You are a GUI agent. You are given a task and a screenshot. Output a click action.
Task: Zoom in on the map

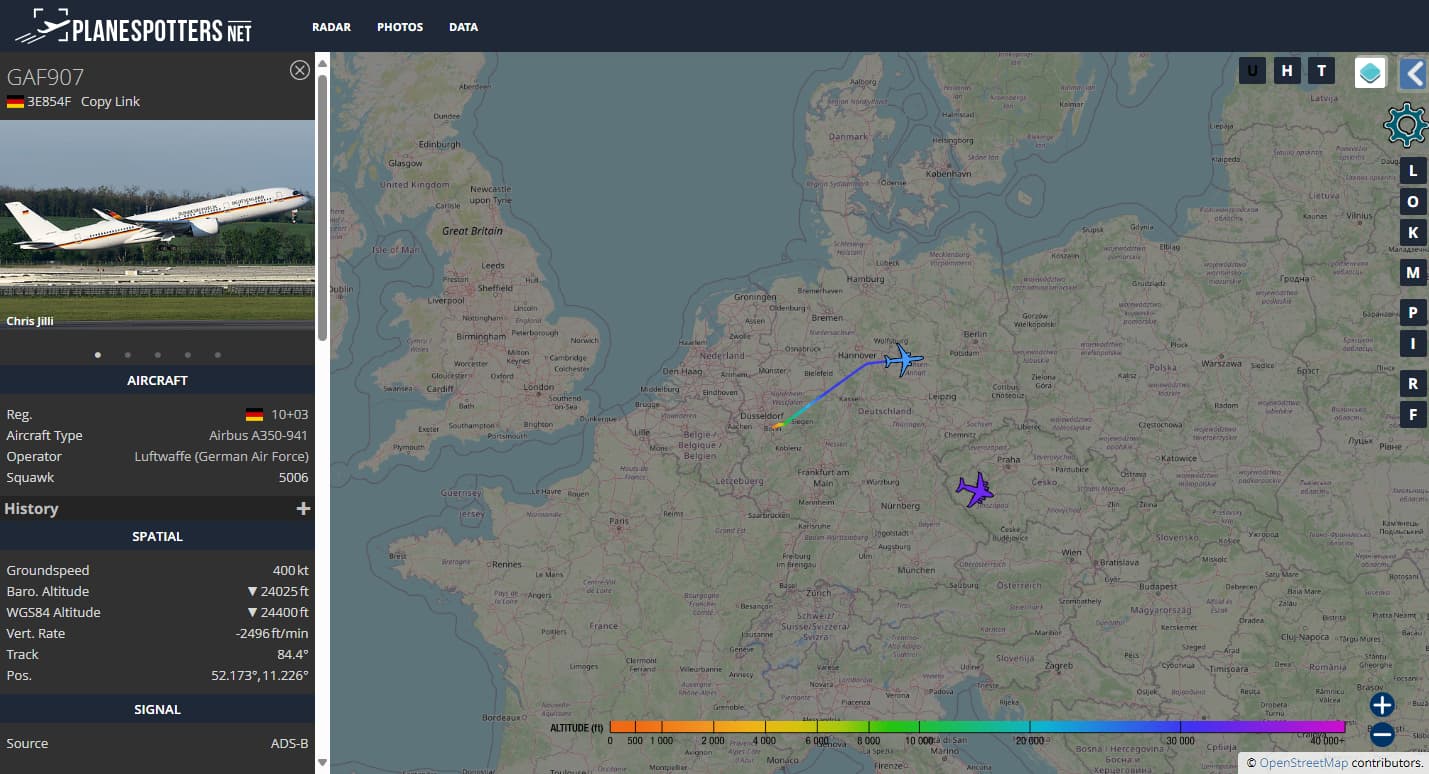tap(1382, 704)
